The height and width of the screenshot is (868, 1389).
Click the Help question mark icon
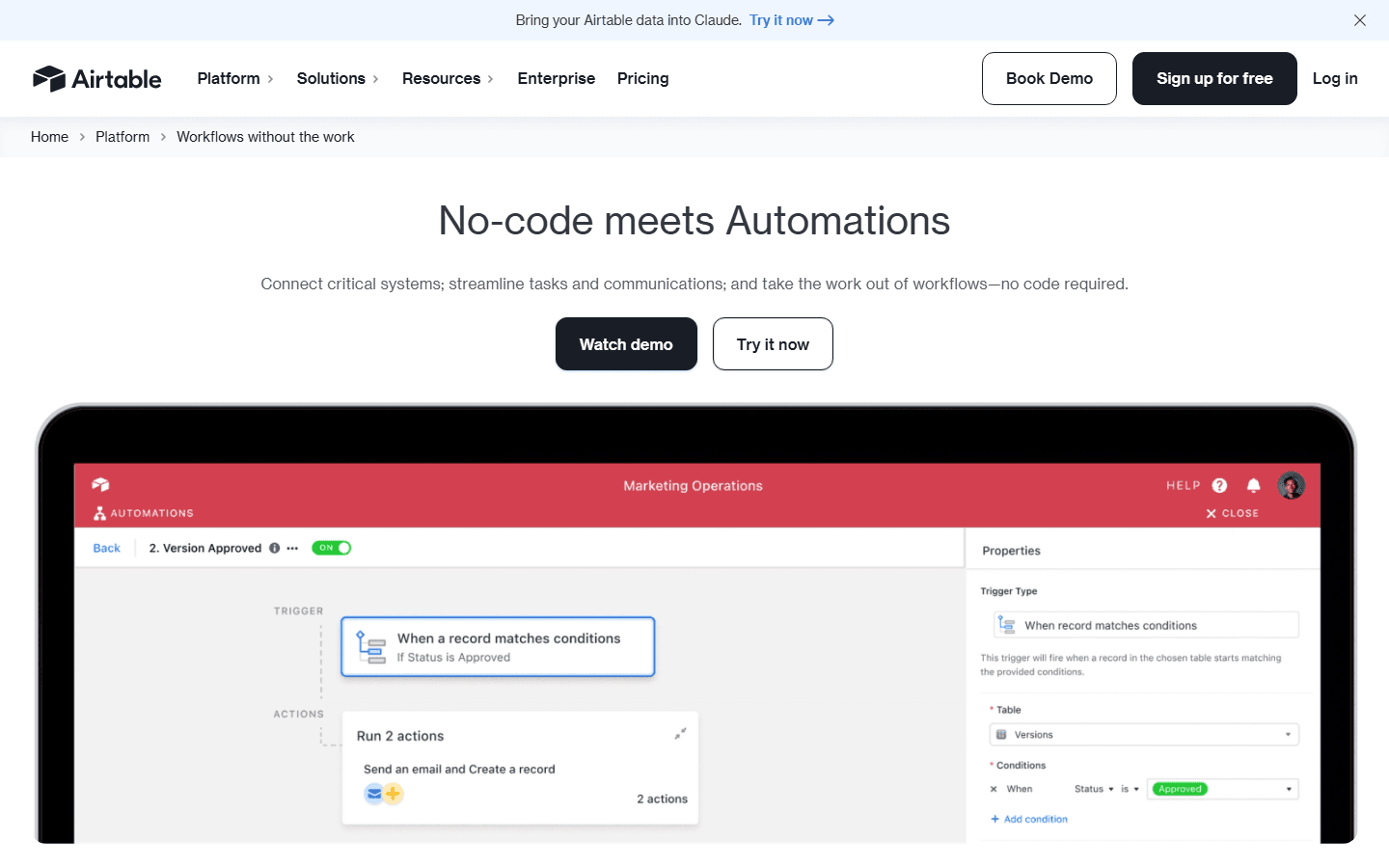tap(1219, 485)
